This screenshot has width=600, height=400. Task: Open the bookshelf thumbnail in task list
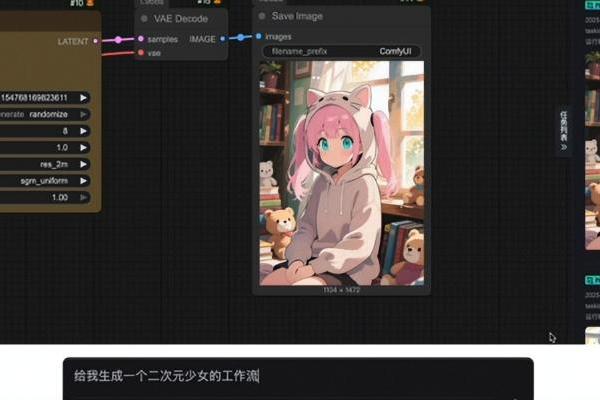click(x=593, y=151)
